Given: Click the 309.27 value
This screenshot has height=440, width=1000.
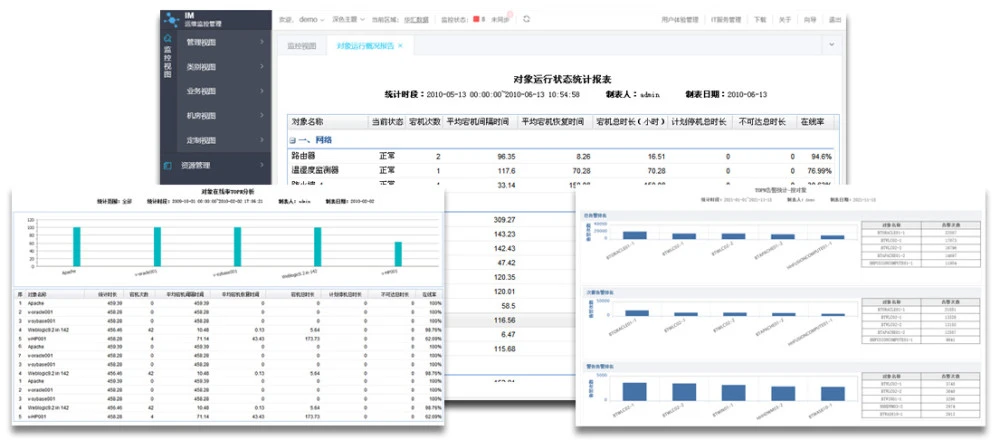Looking at the screenshot, I should (x=504, y=219).
